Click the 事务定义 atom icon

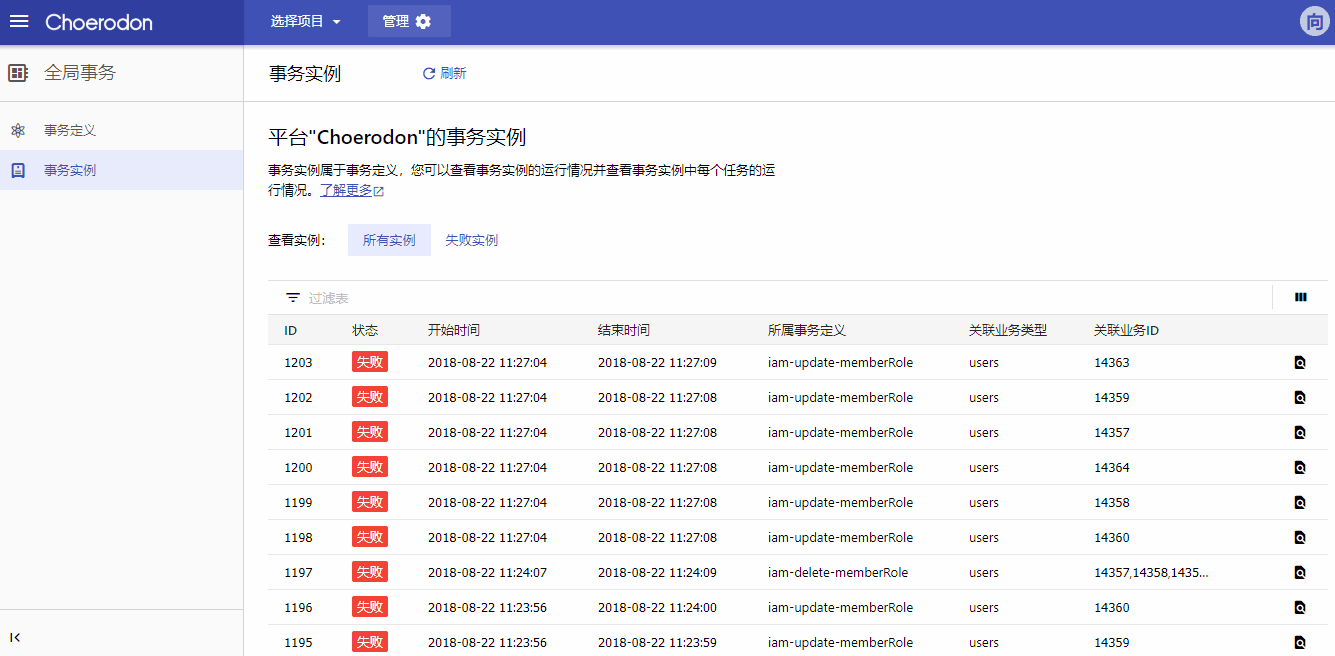pos(18,130)
